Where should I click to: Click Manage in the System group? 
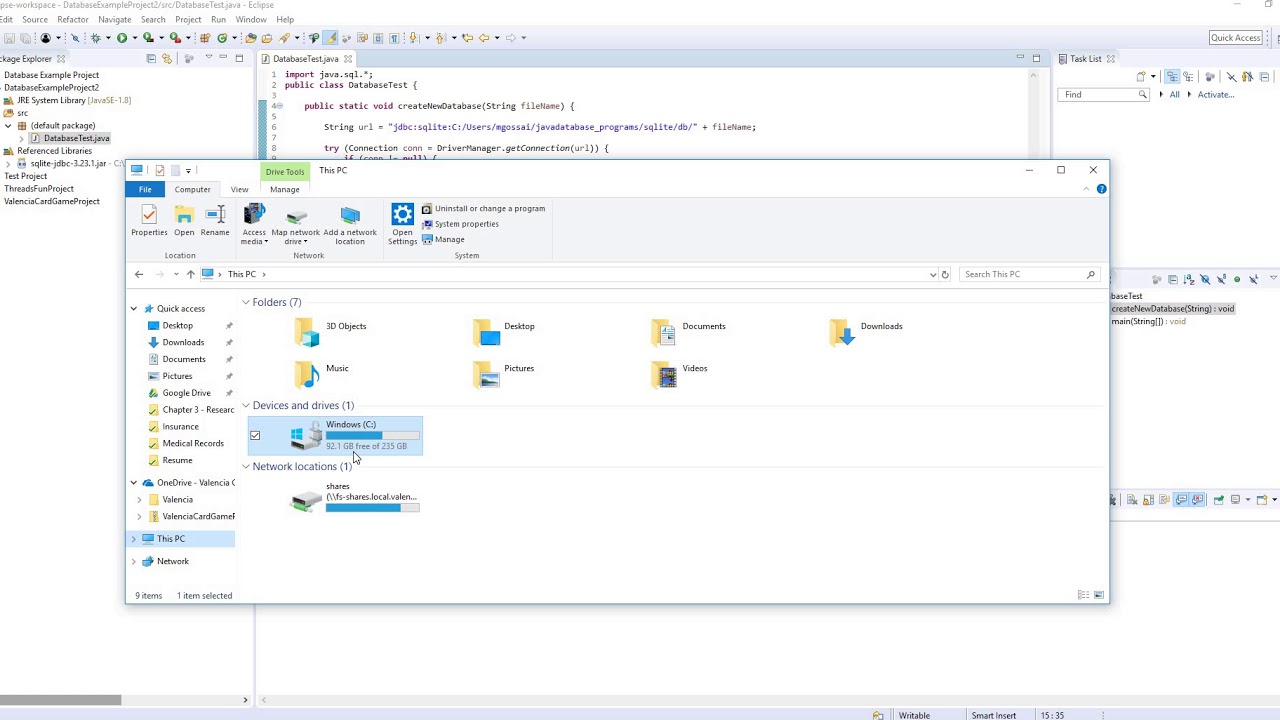443,239
